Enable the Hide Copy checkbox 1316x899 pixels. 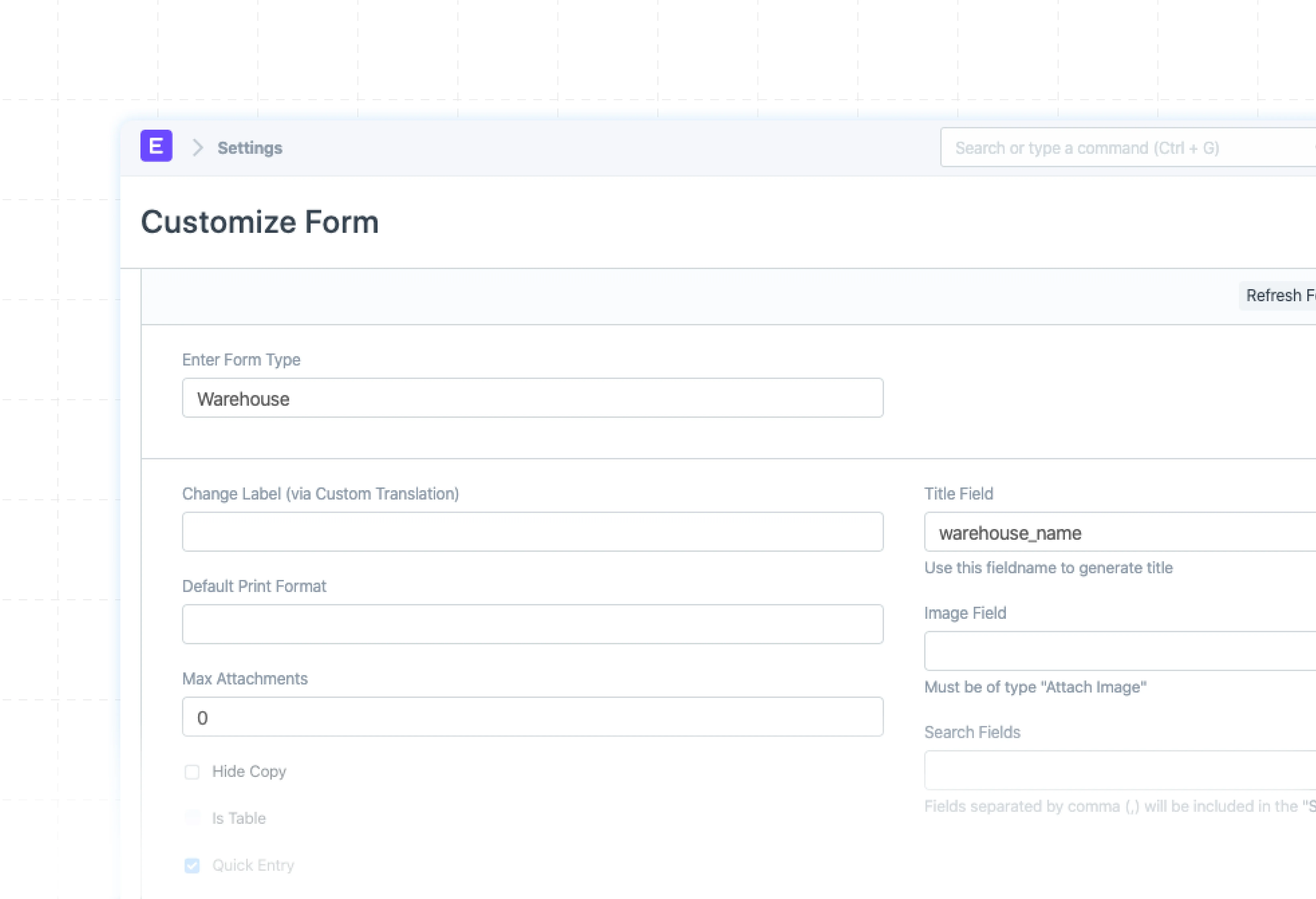pos(192,772)
